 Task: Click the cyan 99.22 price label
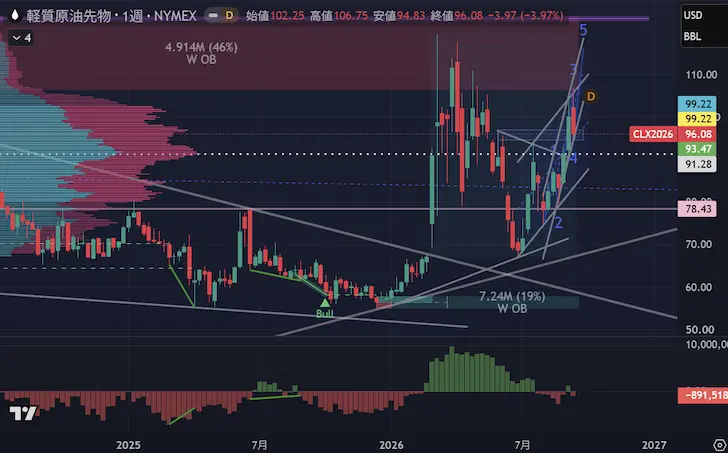697,103
